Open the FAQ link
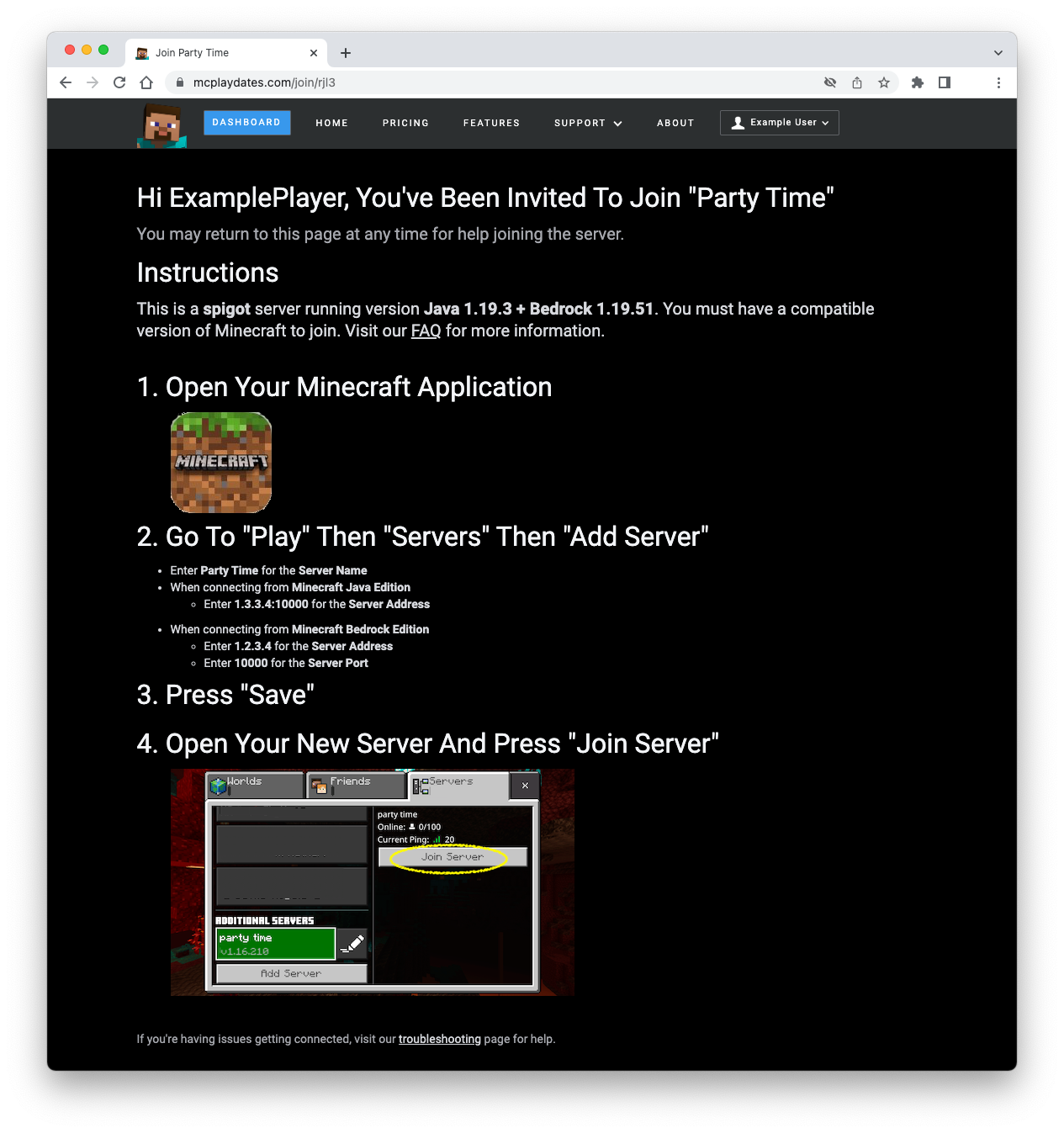 [426, 331]
